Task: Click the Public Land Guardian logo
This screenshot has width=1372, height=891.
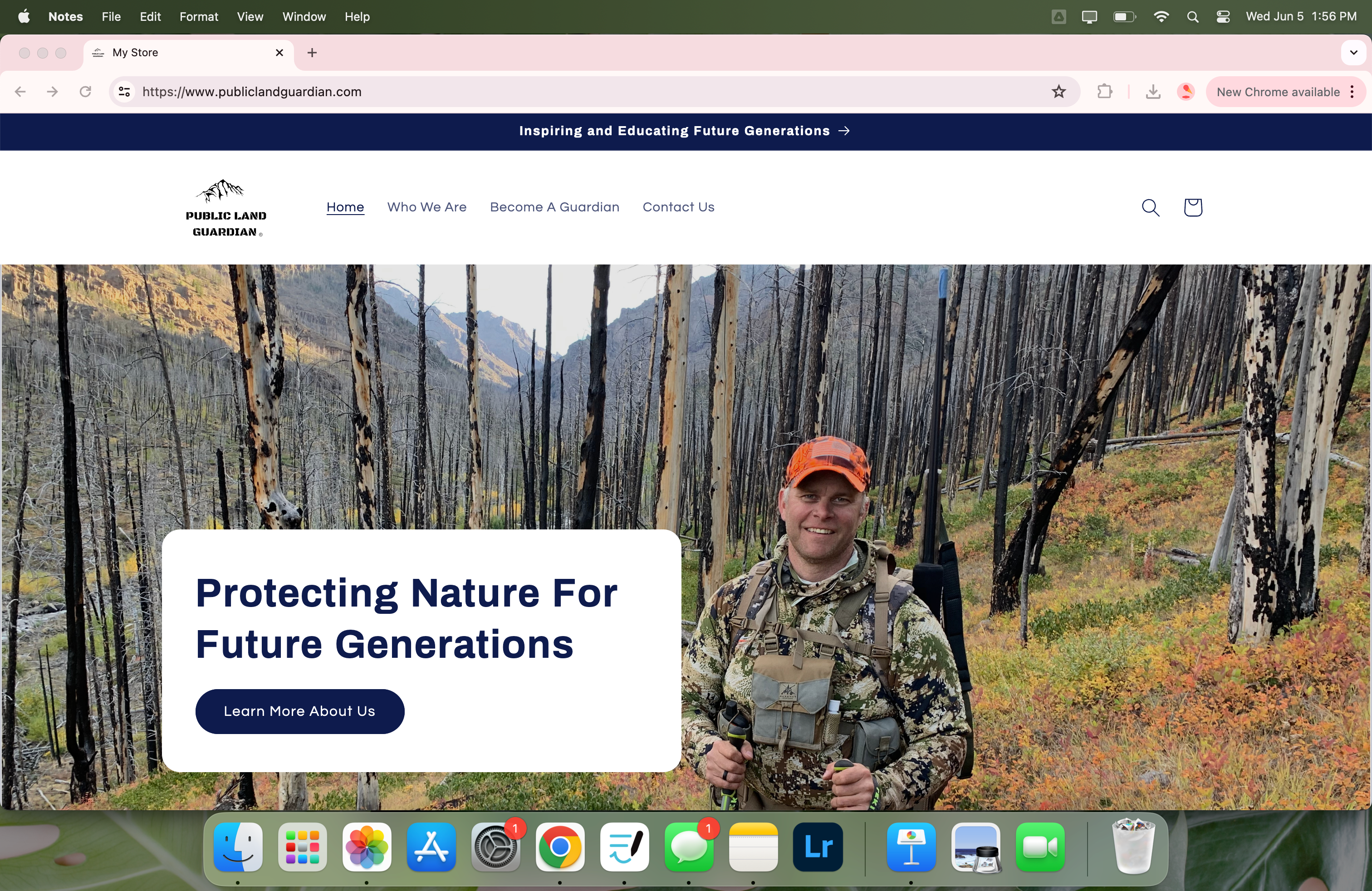Action: (x=225, y=208)
